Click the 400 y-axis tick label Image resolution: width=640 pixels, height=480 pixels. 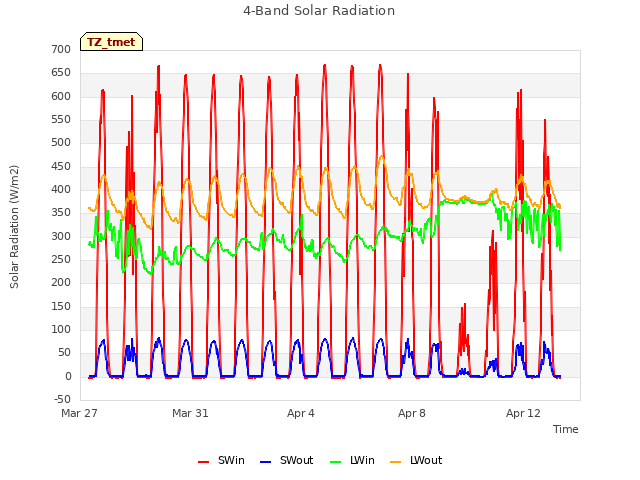point(61,190)
